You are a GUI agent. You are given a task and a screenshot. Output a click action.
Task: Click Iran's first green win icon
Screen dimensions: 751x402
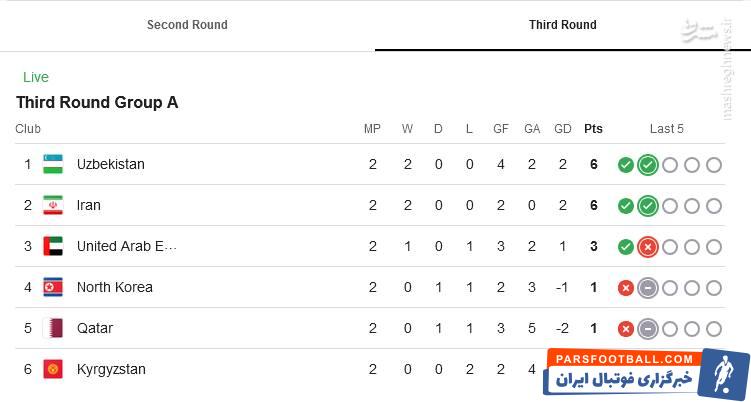(626, 206)
